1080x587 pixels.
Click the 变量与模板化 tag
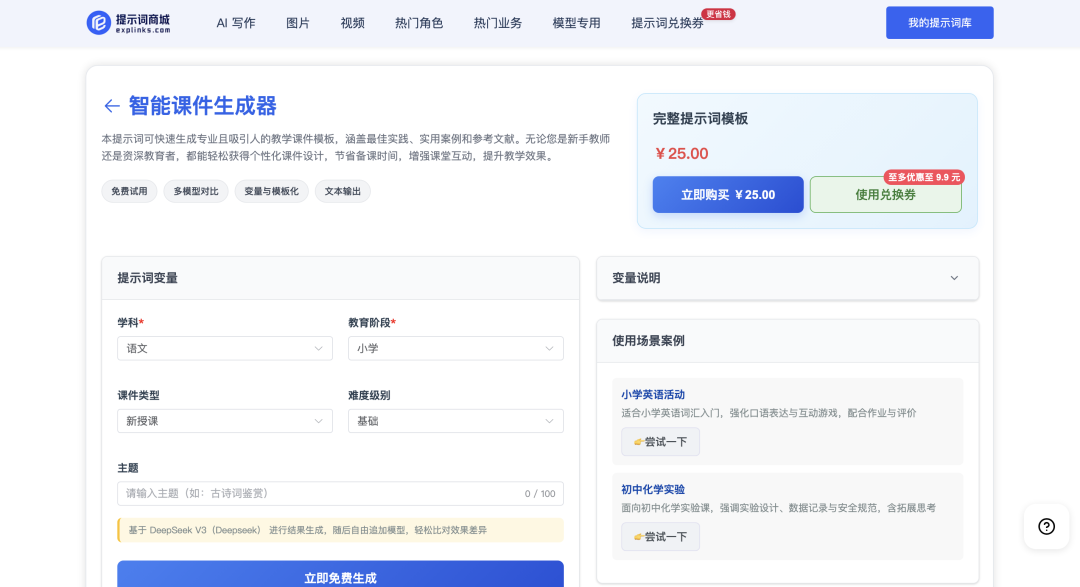coord(271,192)
